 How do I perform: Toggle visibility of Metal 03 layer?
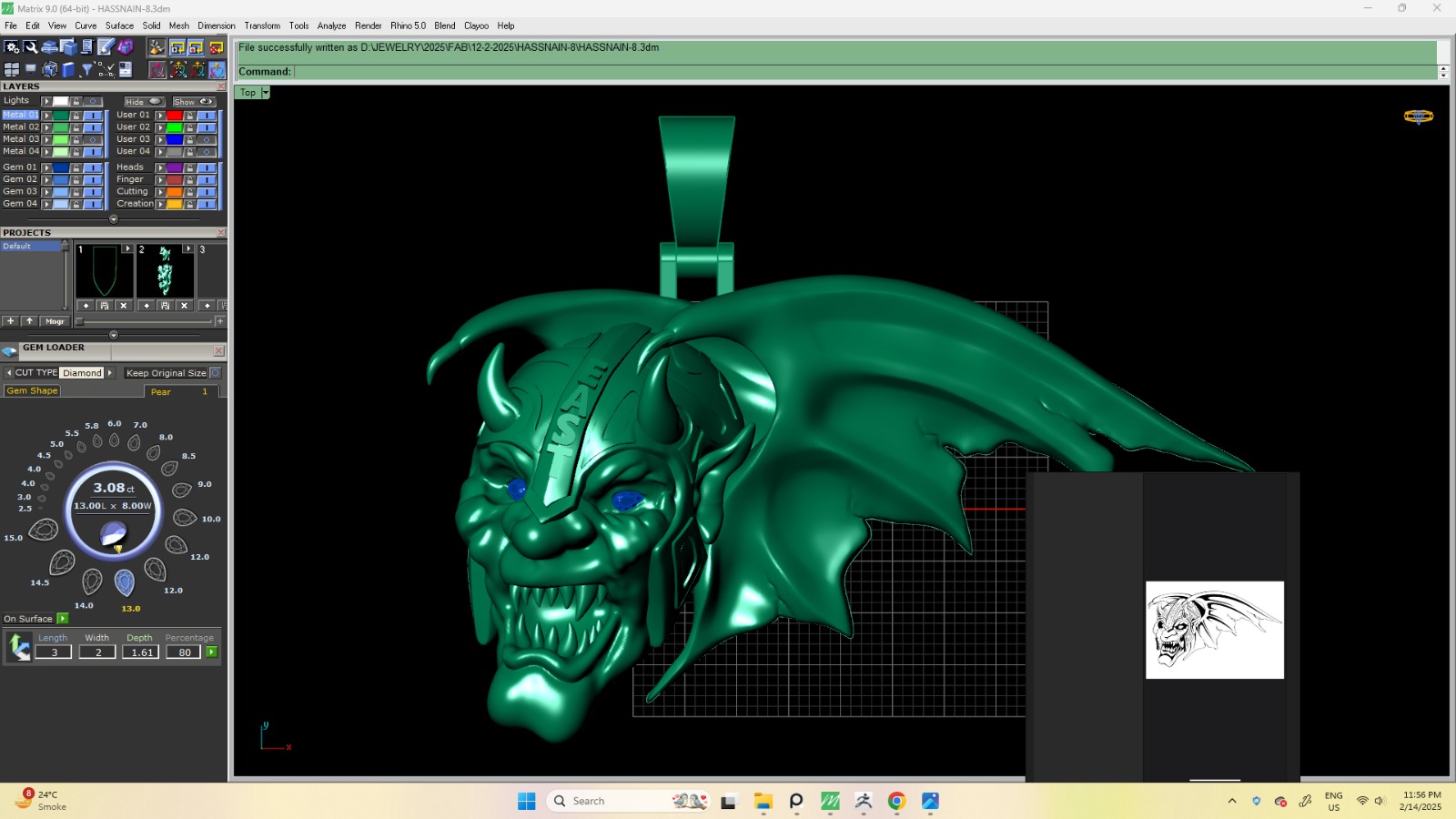coord(93,139)
